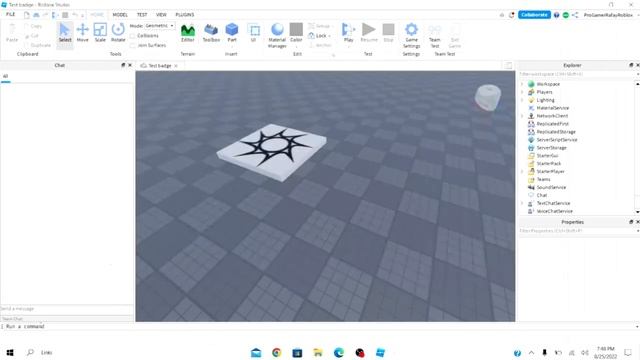This screenshot has width=640, height=360.
Task: Select ServerStorage in Explorer
Action: pos(551,148)
